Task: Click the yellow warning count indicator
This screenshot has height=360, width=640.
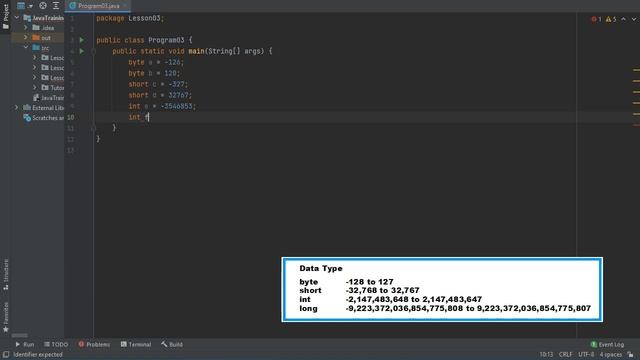Action: (611, 19)
